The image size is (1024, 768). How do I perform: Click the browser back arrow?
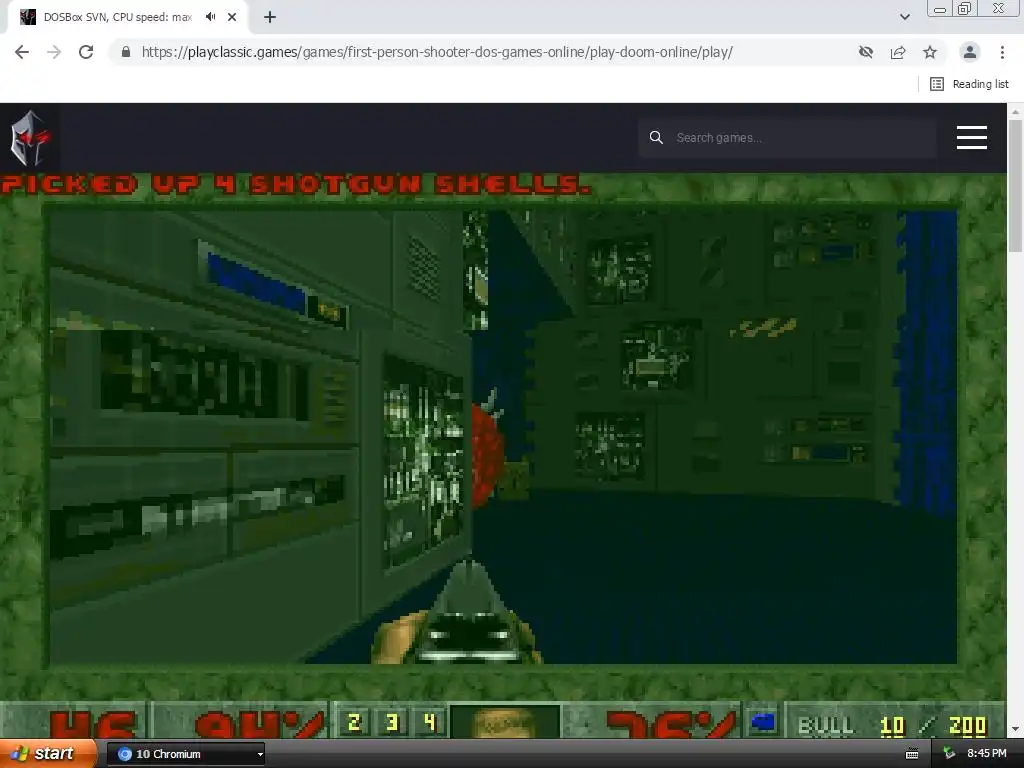22,52
